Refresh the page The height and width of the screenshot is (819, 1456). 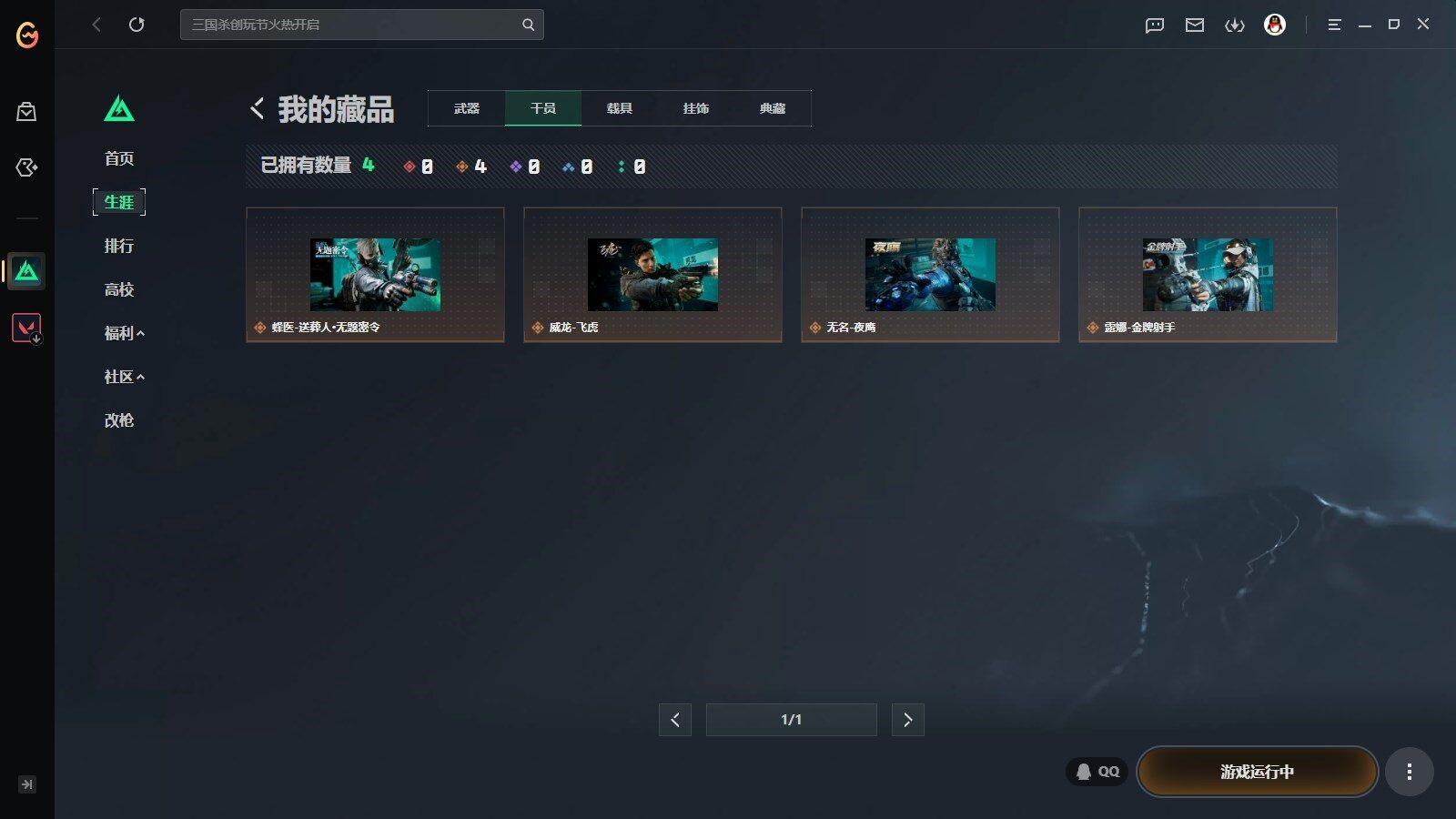click(x=136, y=25)
